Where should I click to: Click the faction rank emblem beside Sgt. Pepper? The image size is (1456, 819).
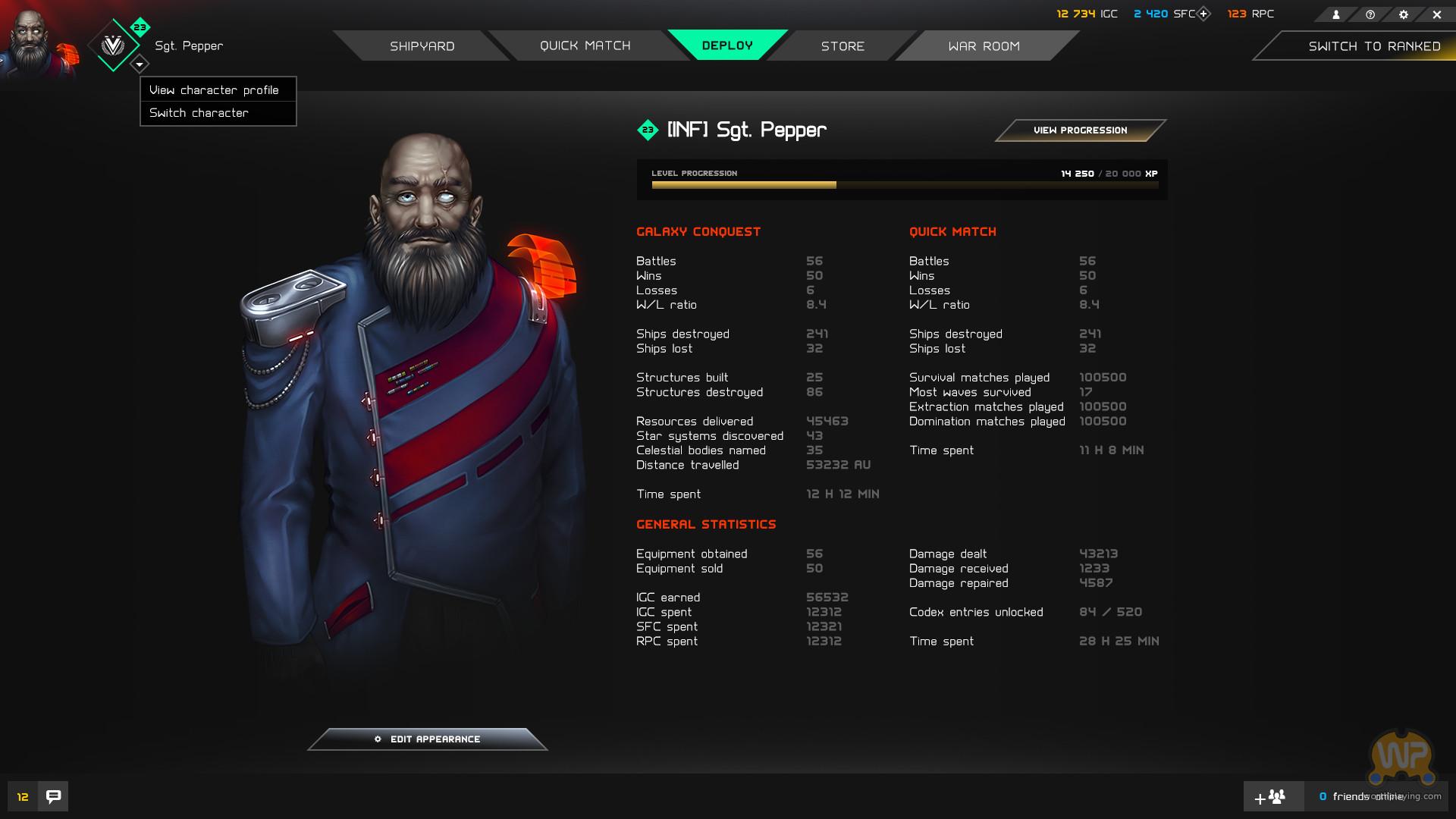[113, 45]
